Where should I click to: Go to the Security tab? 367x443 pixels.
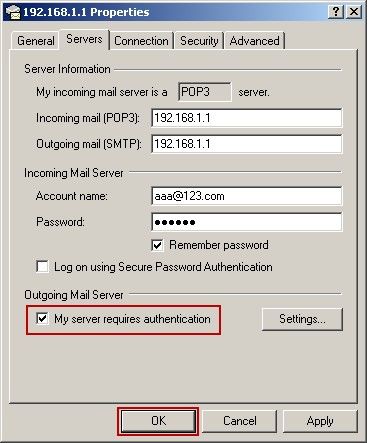(199, 41)
